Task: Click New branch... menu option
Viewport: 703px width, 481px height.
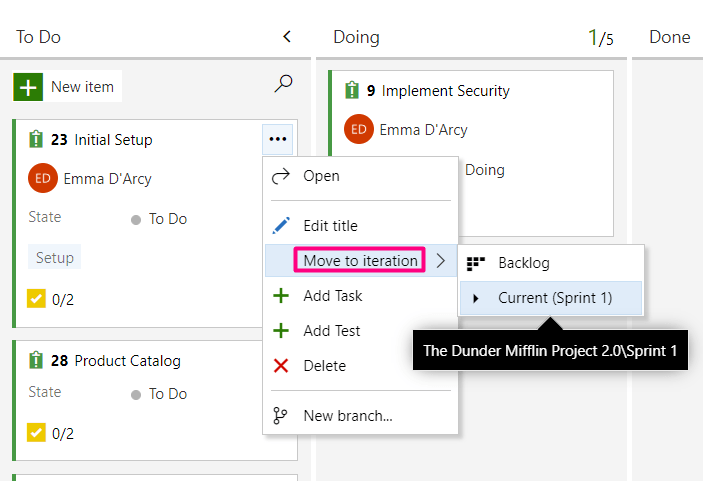Action: tap(347, 416)
